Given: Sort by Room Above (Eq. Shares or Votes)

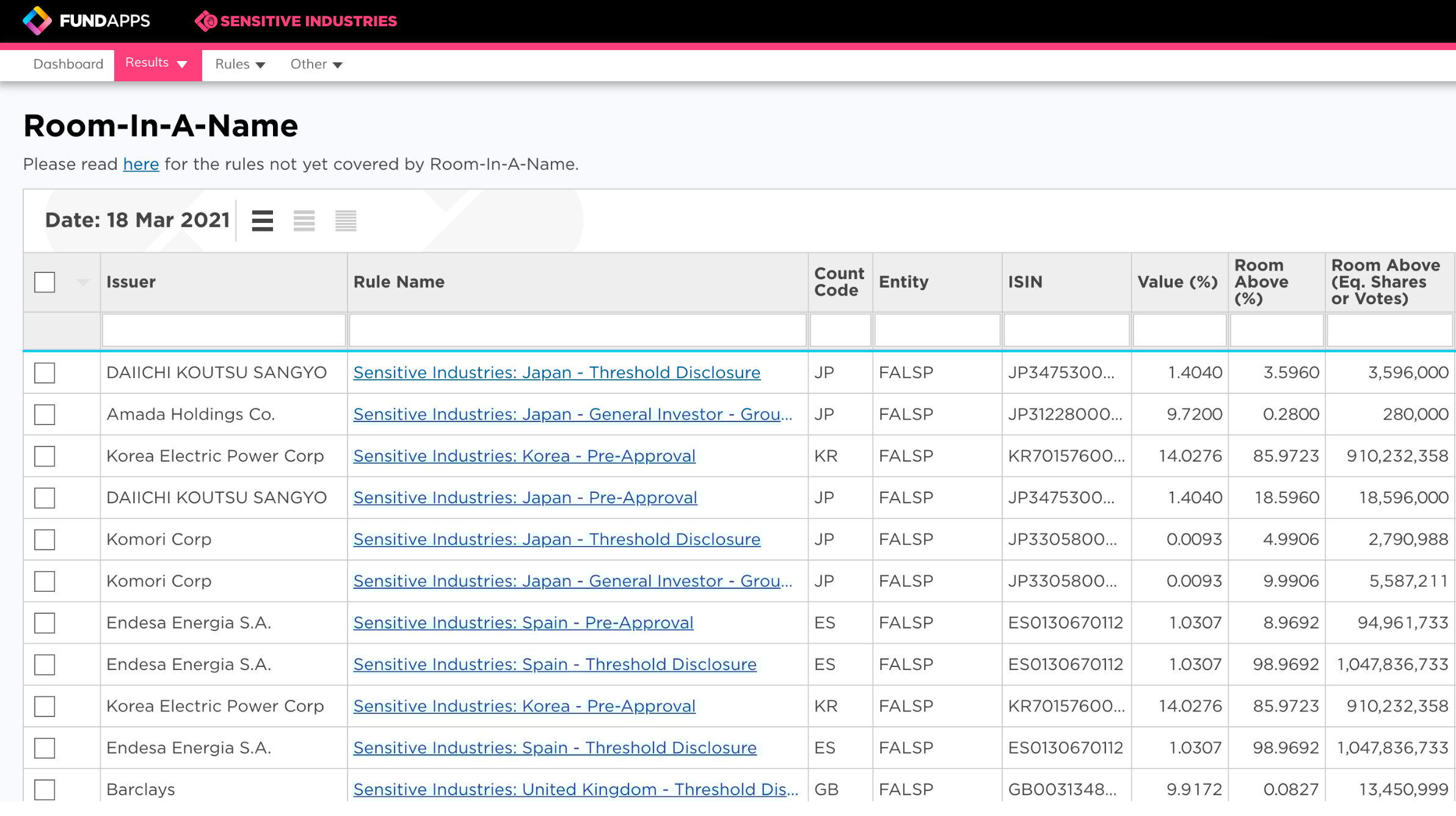Looking at the screenshot, I should click(x=1389, y=282).
